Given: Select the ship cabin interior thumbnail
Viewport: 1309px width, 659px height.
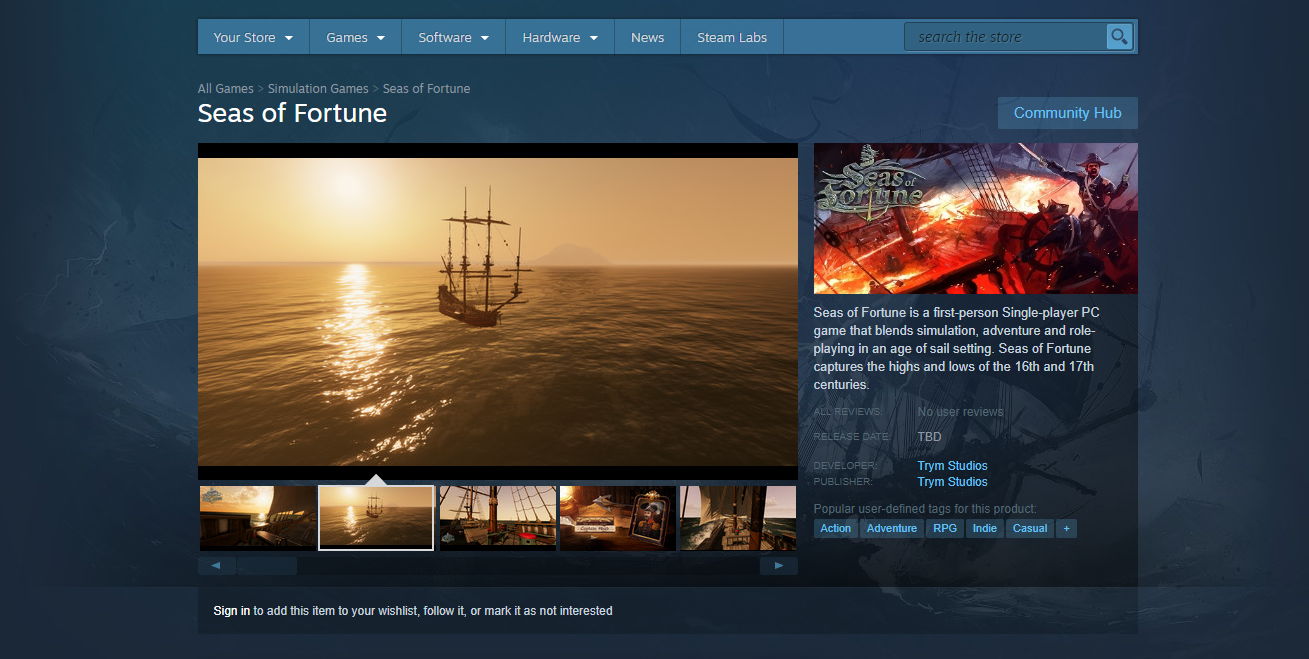Looking at the screenshot, I should tap(258, 518).
